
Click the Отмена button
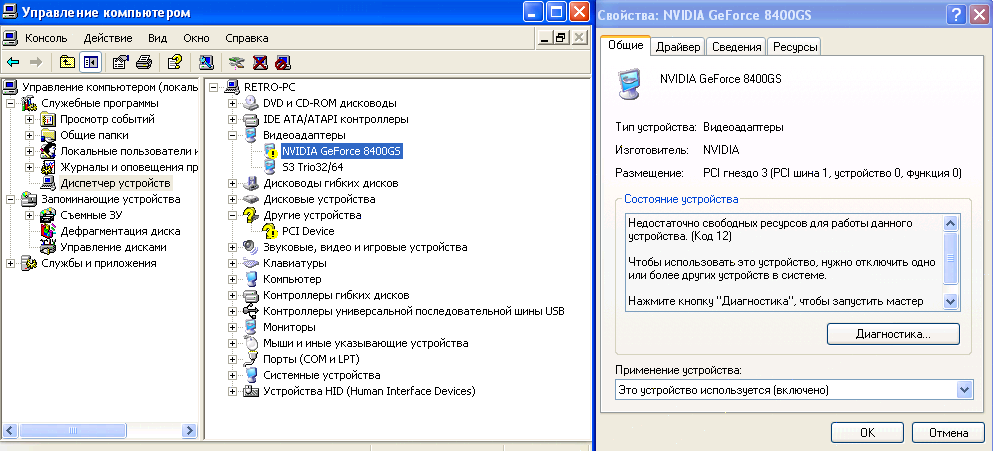point(948,433)
